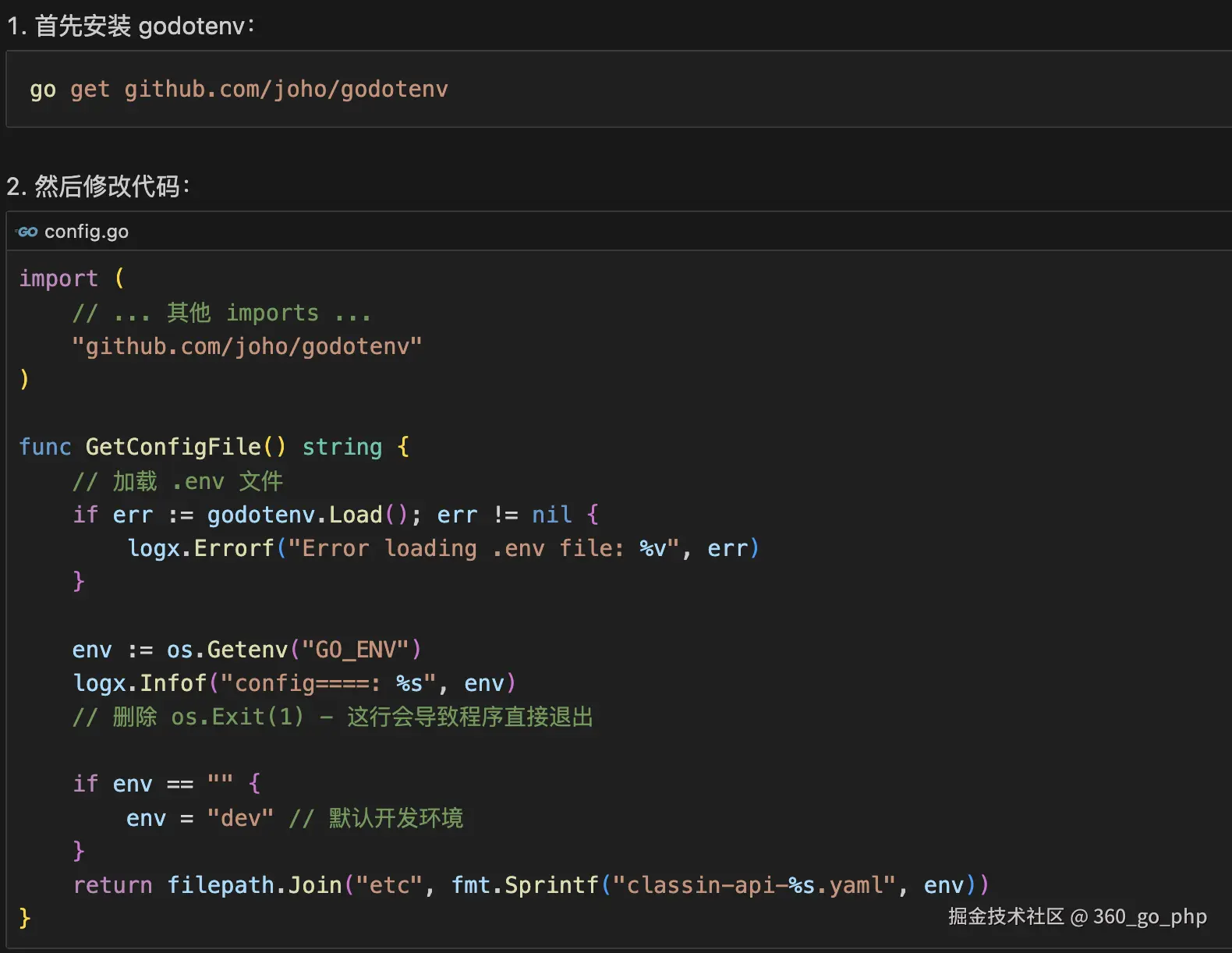Click the godotenv.Load call
The image size is (1232, 953).
tap(295, 515)
